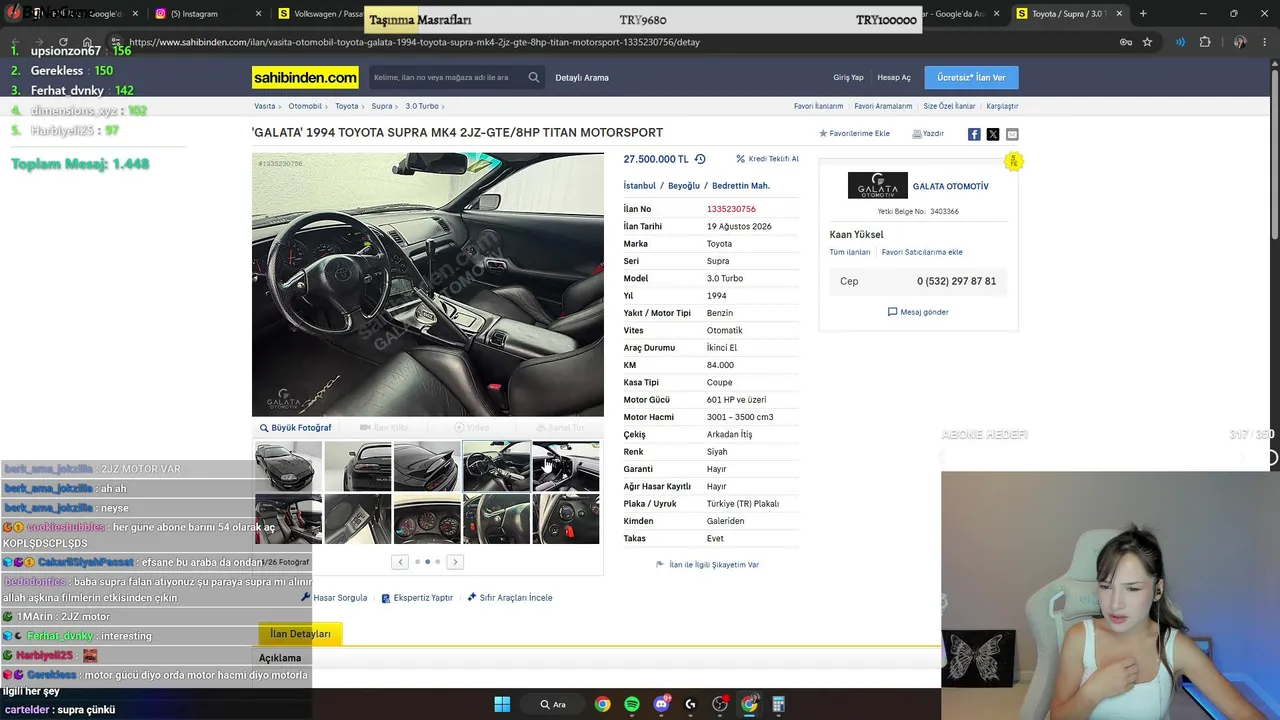1280x720 pixels.
Task: Go to Otomobil breadcrumb
Action: (306, 106)
